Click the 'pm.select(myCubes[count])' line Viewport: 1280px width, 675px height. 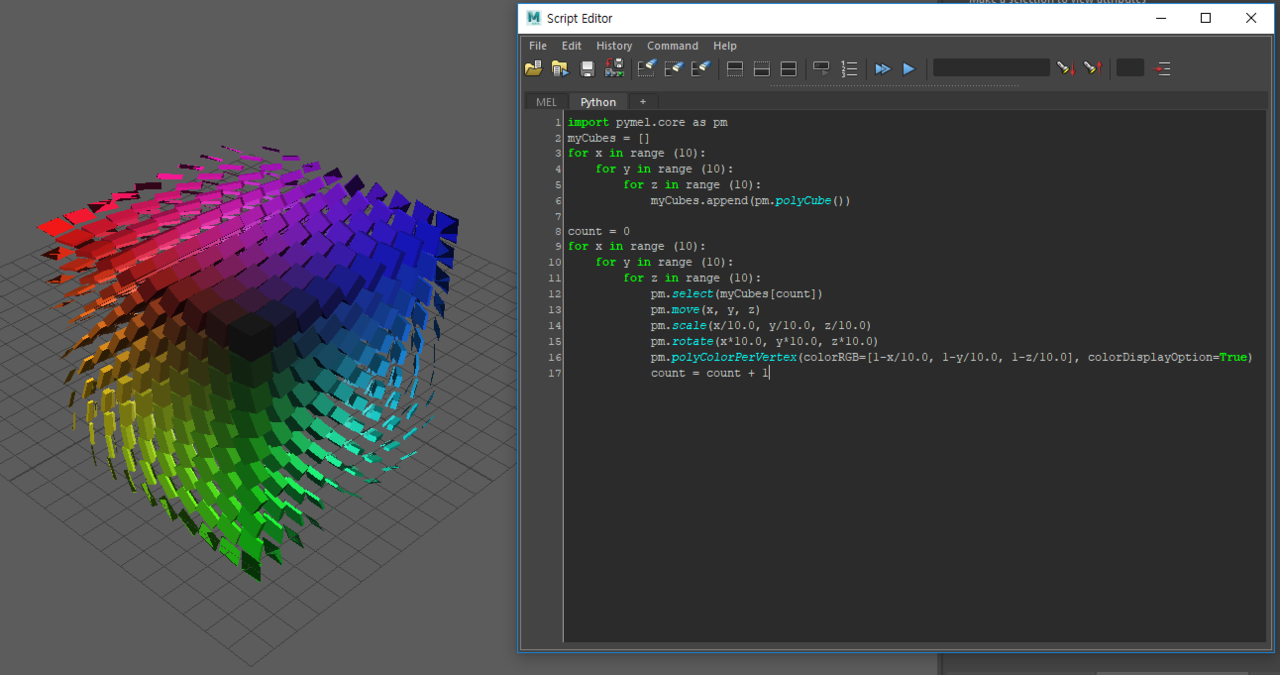click(736, 294)
